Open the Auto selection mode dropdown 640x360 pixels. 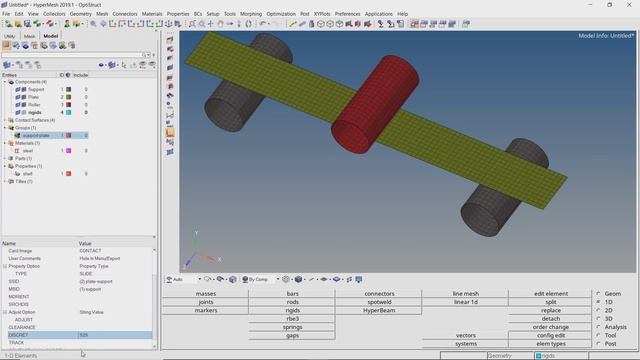(199, 280)
